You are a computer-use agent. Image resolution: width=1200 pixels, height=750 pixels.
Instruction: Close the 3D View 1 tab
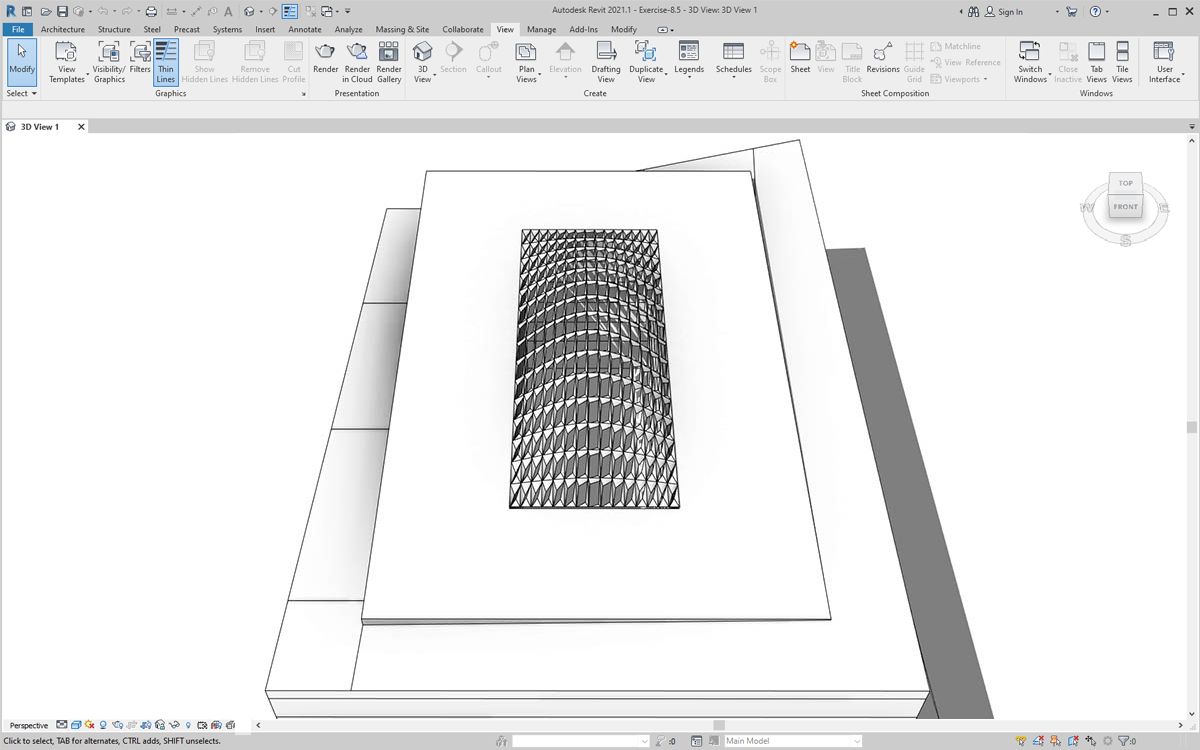click(82, 127)
